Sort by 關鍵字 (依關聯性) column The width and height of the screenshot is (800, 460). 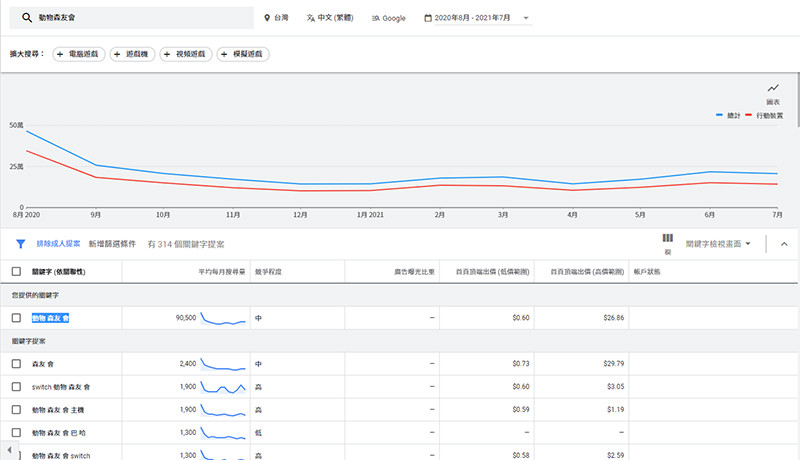59,272
